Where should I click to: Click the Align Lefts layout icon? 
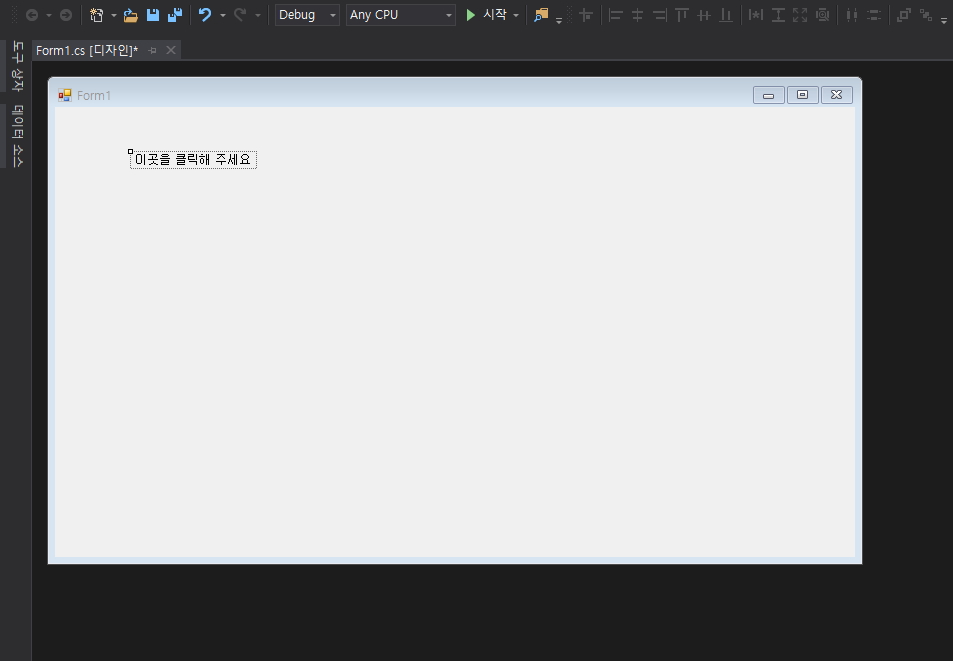point(616,15)
